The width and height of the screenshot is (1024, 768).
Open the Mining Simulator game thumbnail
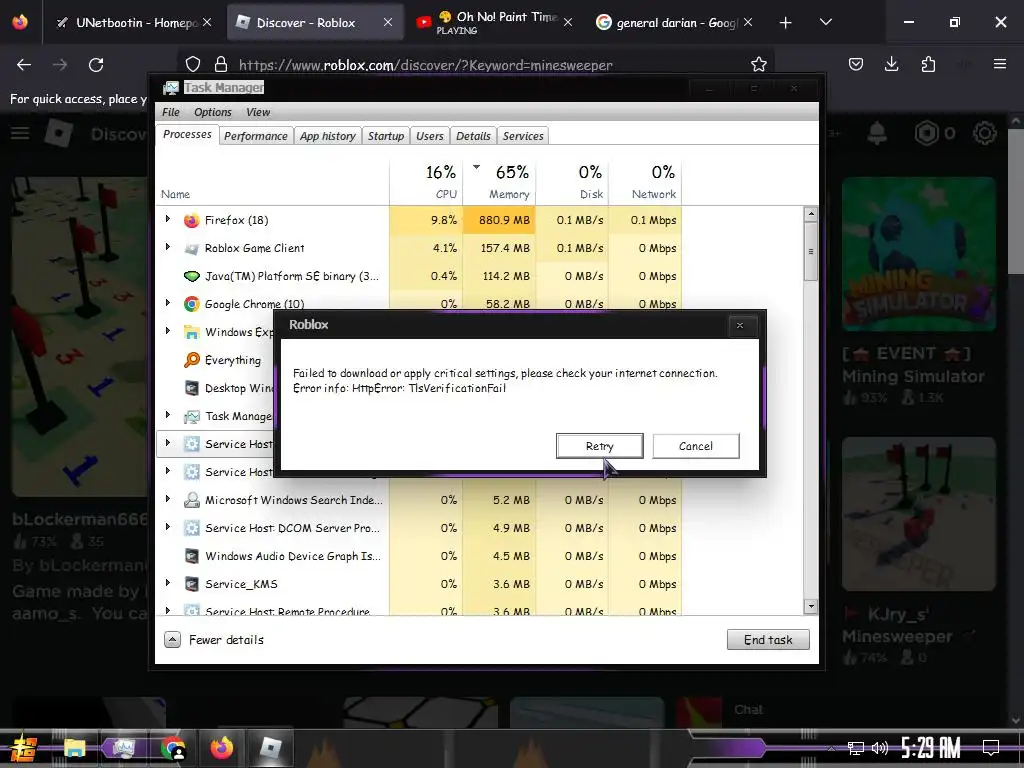click(918, 254)
